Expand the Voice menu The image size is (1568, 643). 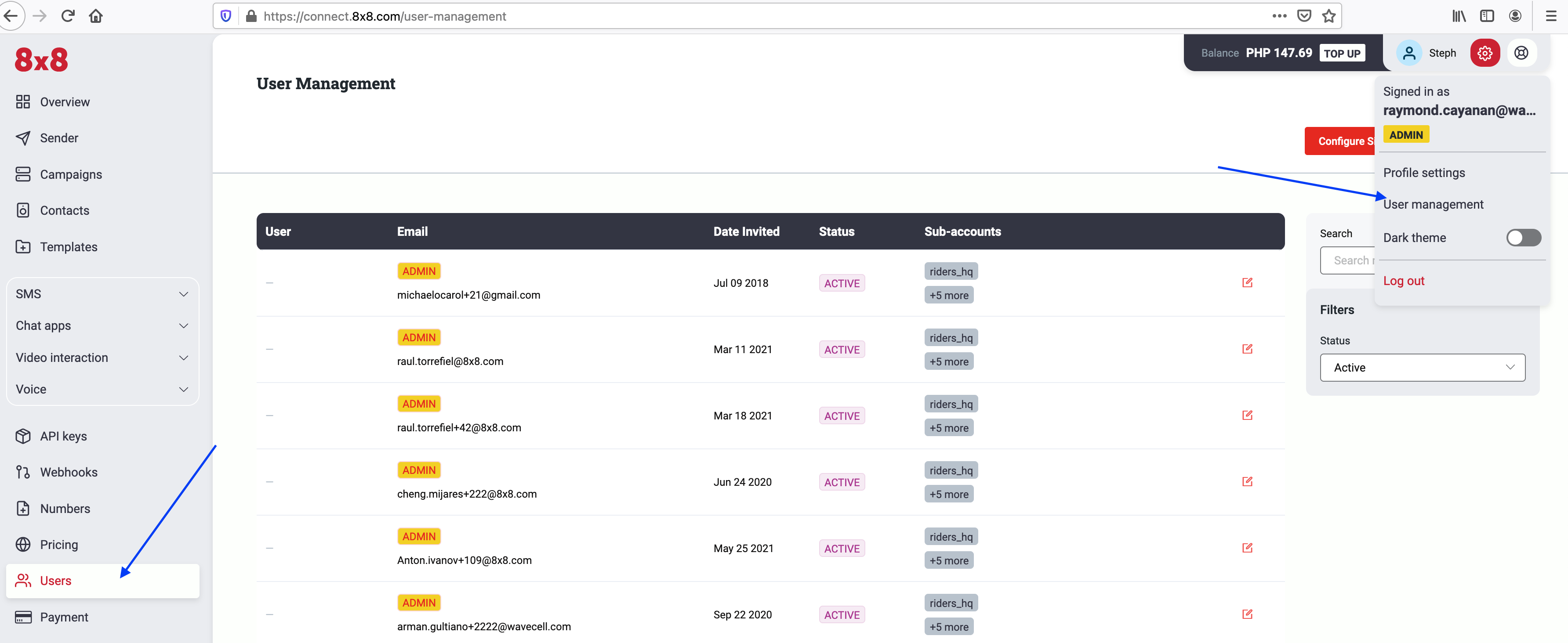tap(102, 389)
